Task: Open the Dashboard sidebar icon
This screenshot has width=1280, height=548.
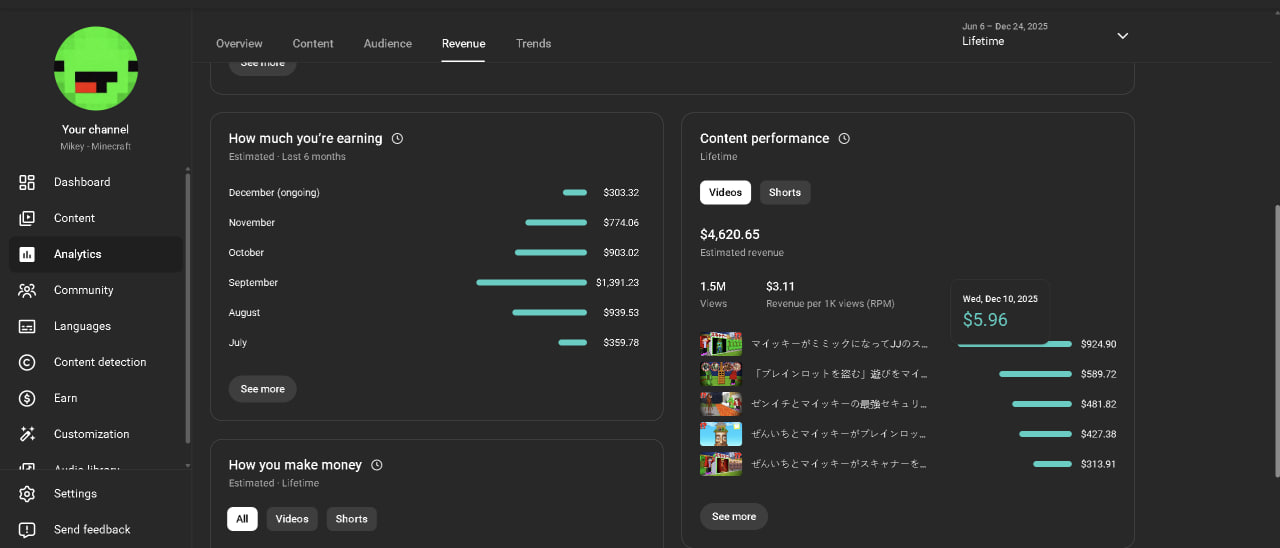Action: 27,182
